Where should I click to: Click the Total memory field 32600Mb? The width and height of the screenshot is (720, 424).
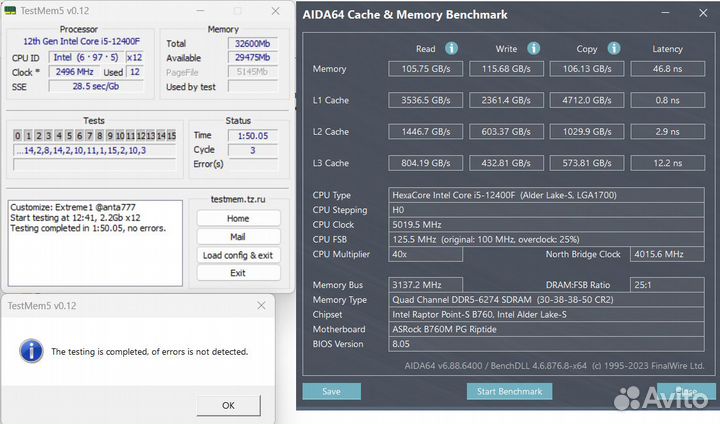(x=253, y=44)
